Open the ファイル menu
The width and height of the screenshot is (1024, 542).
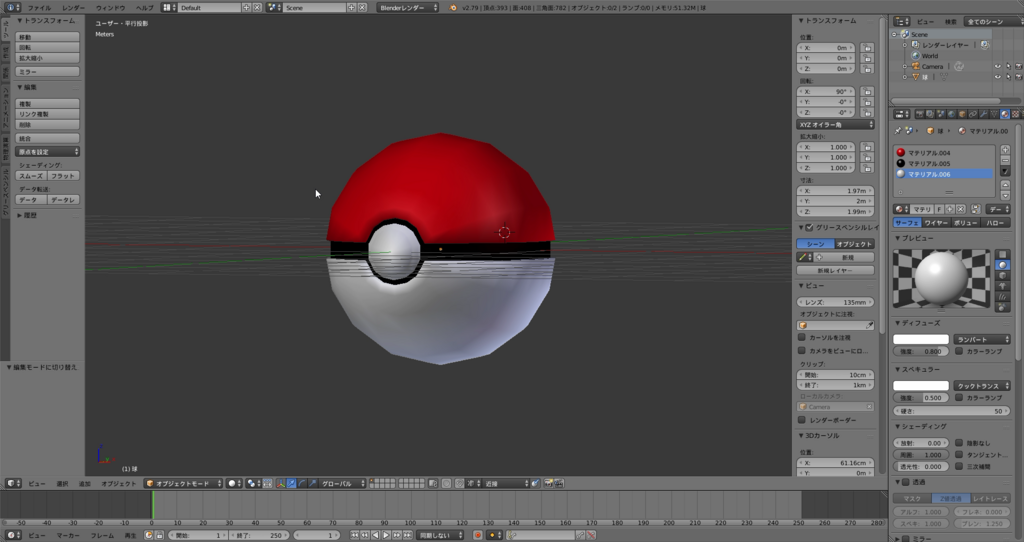(39, 7)
